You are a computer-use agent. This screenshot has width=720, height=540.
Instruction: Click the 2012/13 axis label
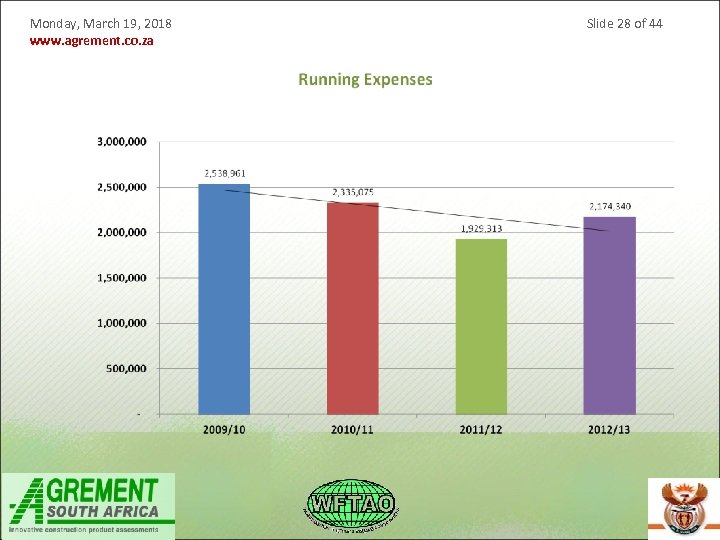609,430
